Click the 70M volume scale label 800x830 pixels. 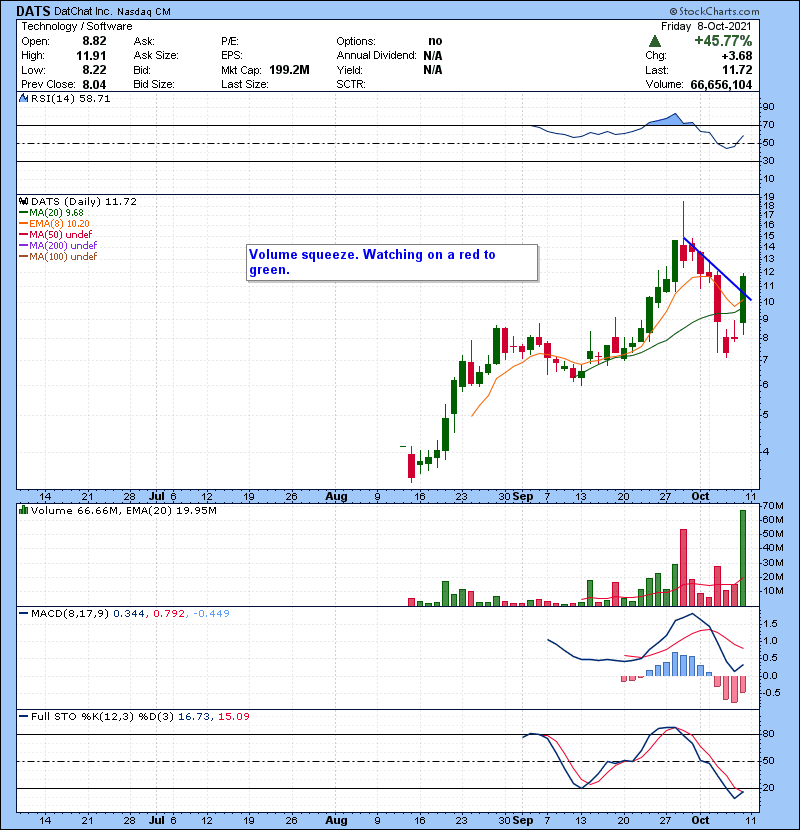(773, 506)
